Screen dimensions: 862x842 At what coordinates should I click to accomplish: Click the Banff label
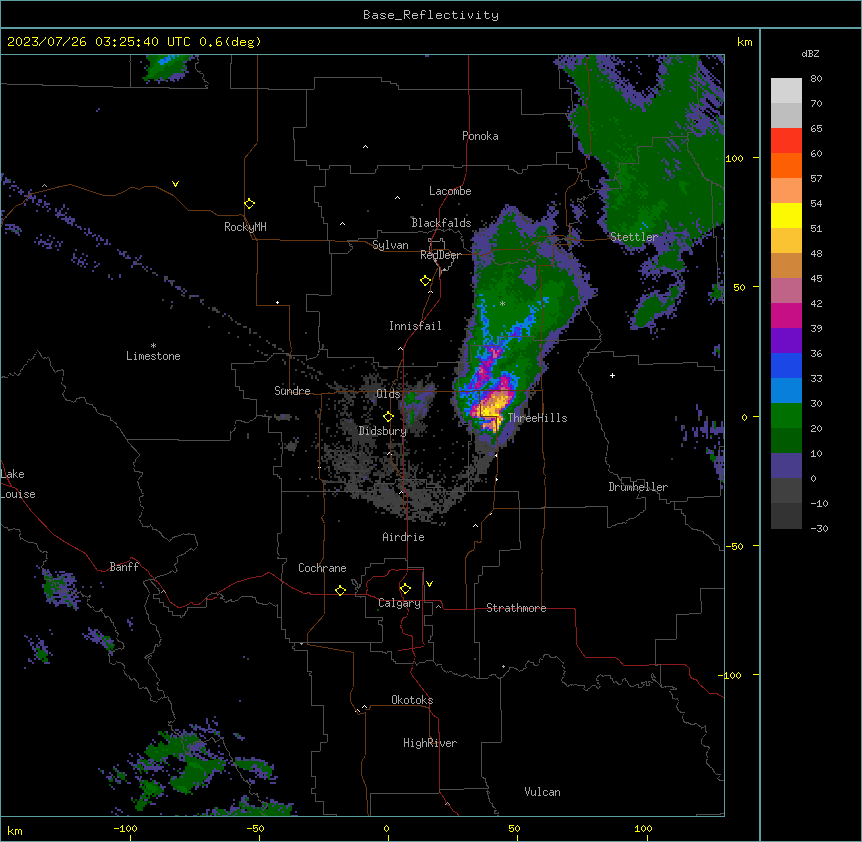click(124, 567)
